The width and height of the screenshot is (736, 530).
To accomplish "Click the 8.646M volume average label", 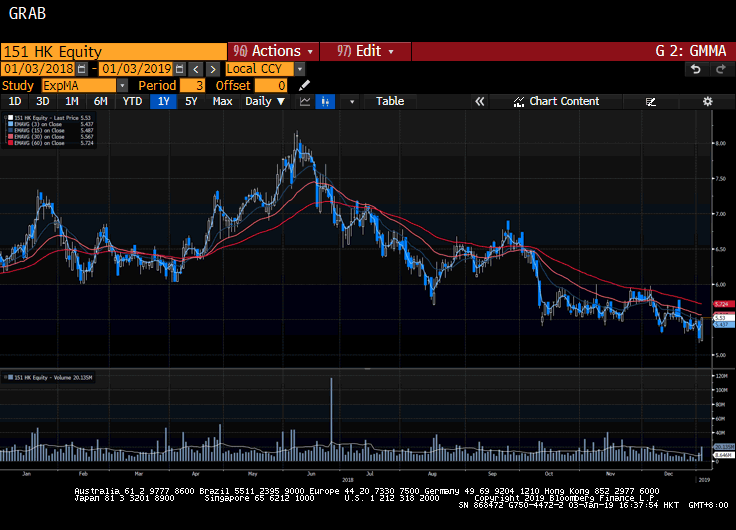I will coord(723,455).
